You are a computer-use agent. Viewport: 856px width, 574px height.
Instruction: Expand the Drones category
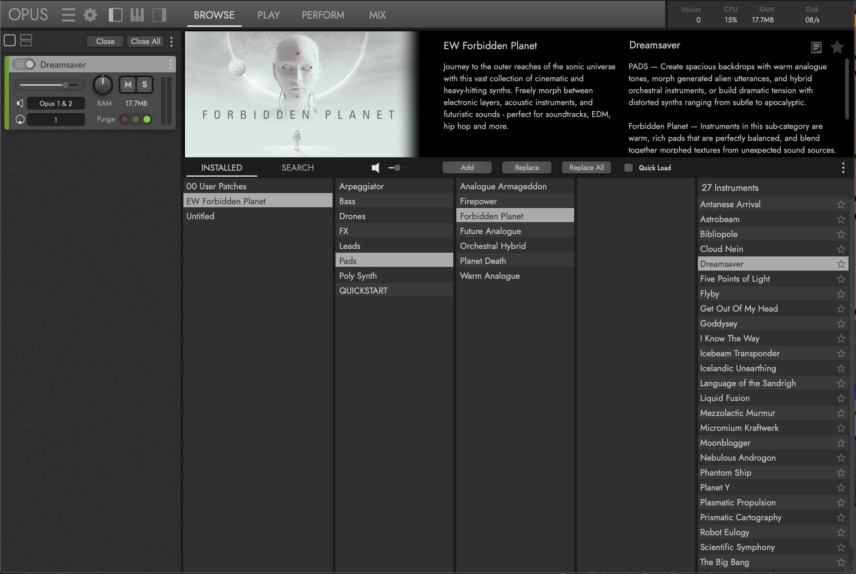394,216
